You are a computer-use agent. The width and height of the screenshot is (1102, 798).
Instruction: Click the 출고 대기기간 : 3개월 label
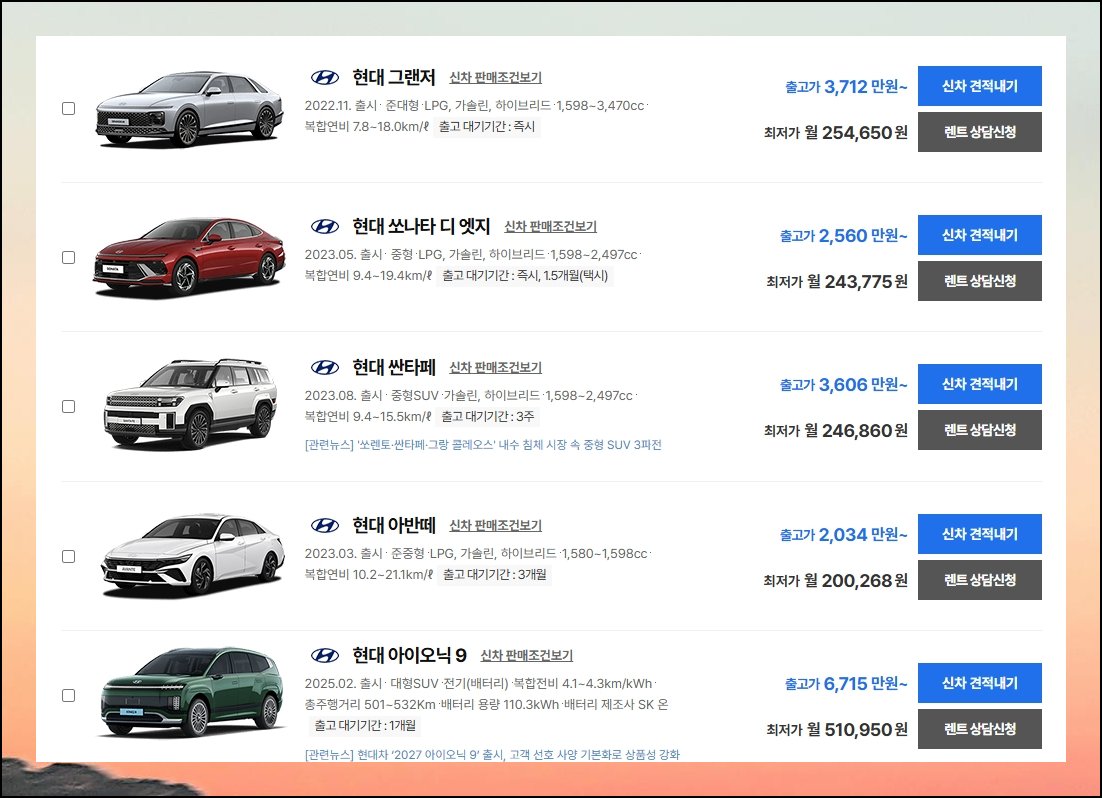click(x=494, y=574)
